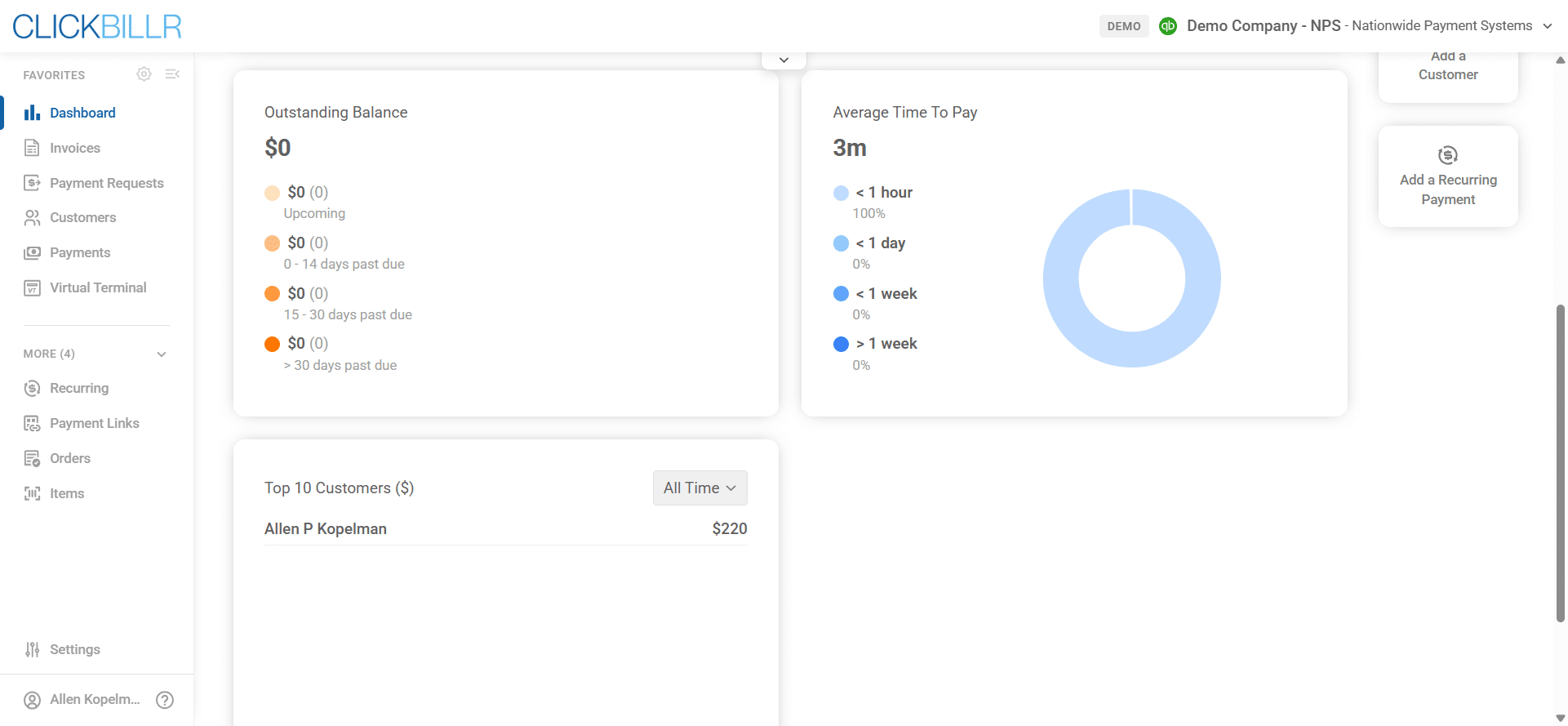
Task: Collapse the sidebar menu icon
Action: click(172, 74)
